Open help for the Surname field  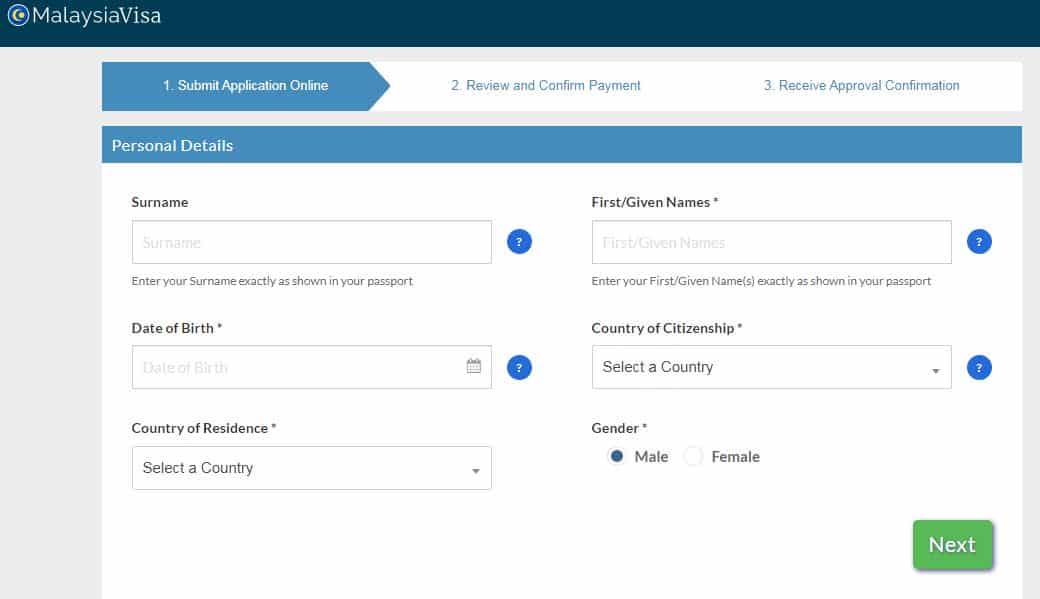pos(519,242)
